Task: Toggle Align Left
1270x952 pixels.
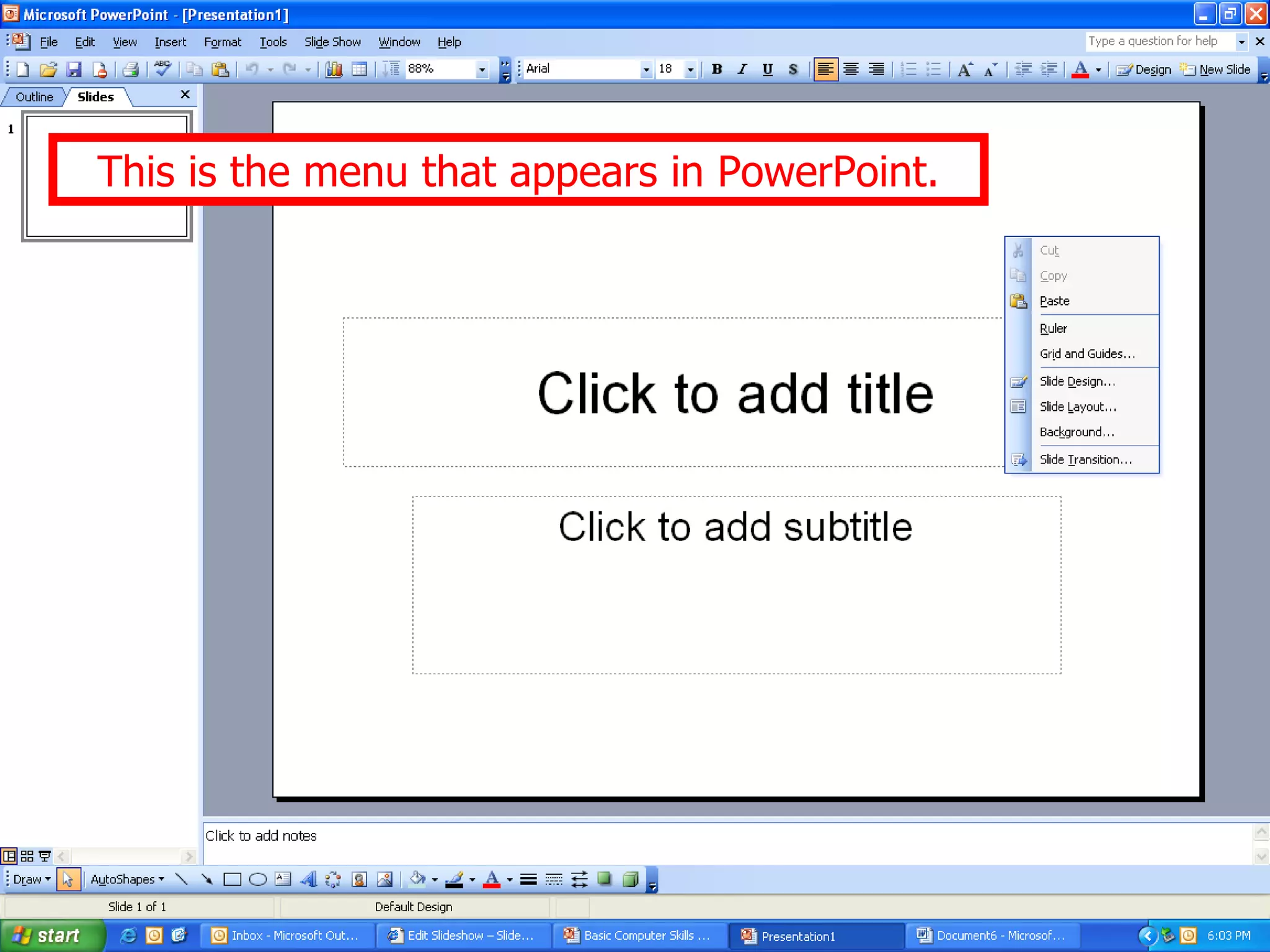Action: 825,69
